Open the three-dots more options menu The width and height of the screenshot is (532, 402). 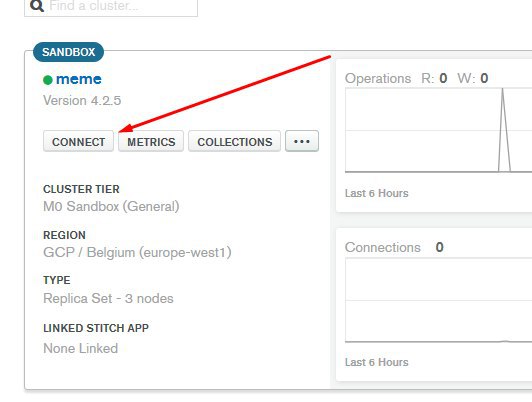pos(302,141)
